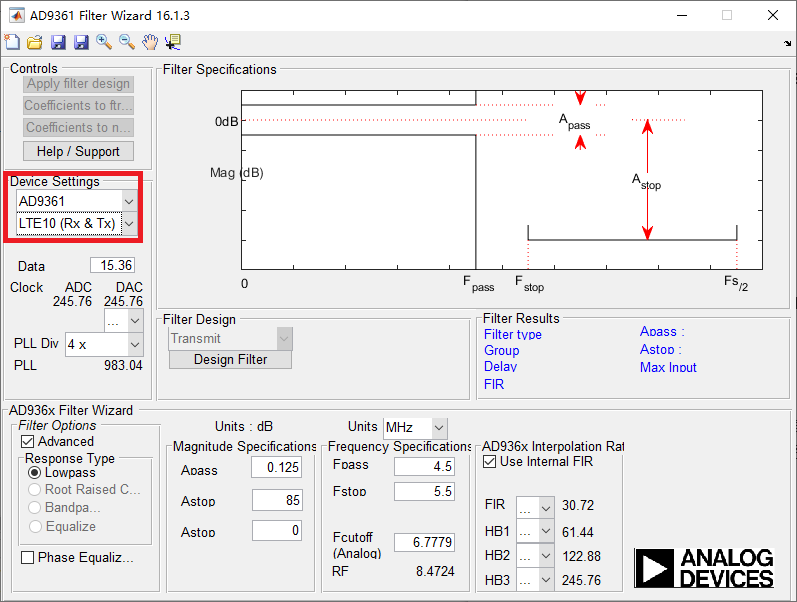Image resolution: width=797 pixels, height=602 pixels.
Task: Uncheck the Advanced filter option
Action: (x=28, y=441)
